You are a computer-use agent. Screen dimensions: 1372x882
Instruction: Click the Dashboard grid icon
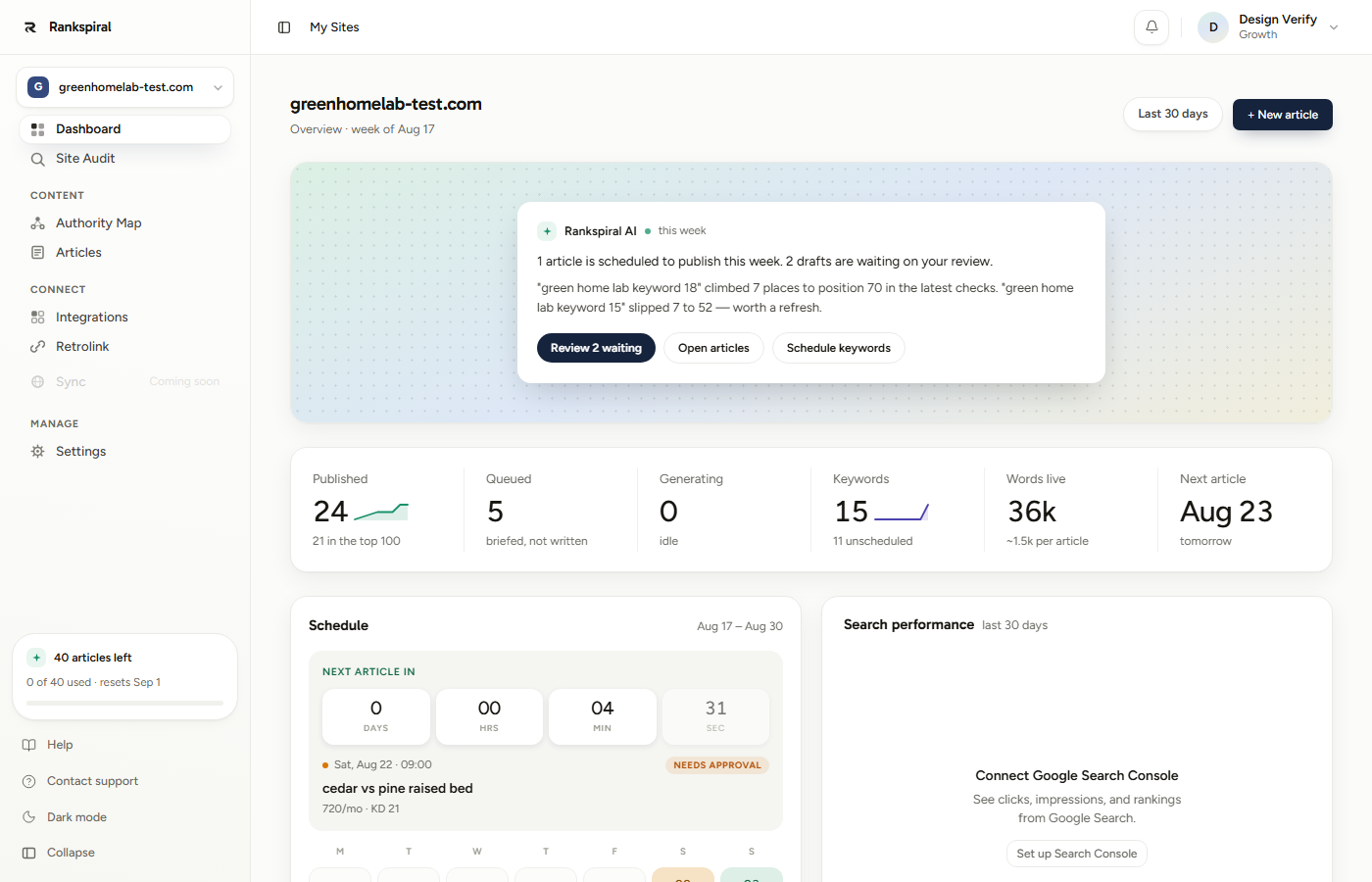pos(38,129)
